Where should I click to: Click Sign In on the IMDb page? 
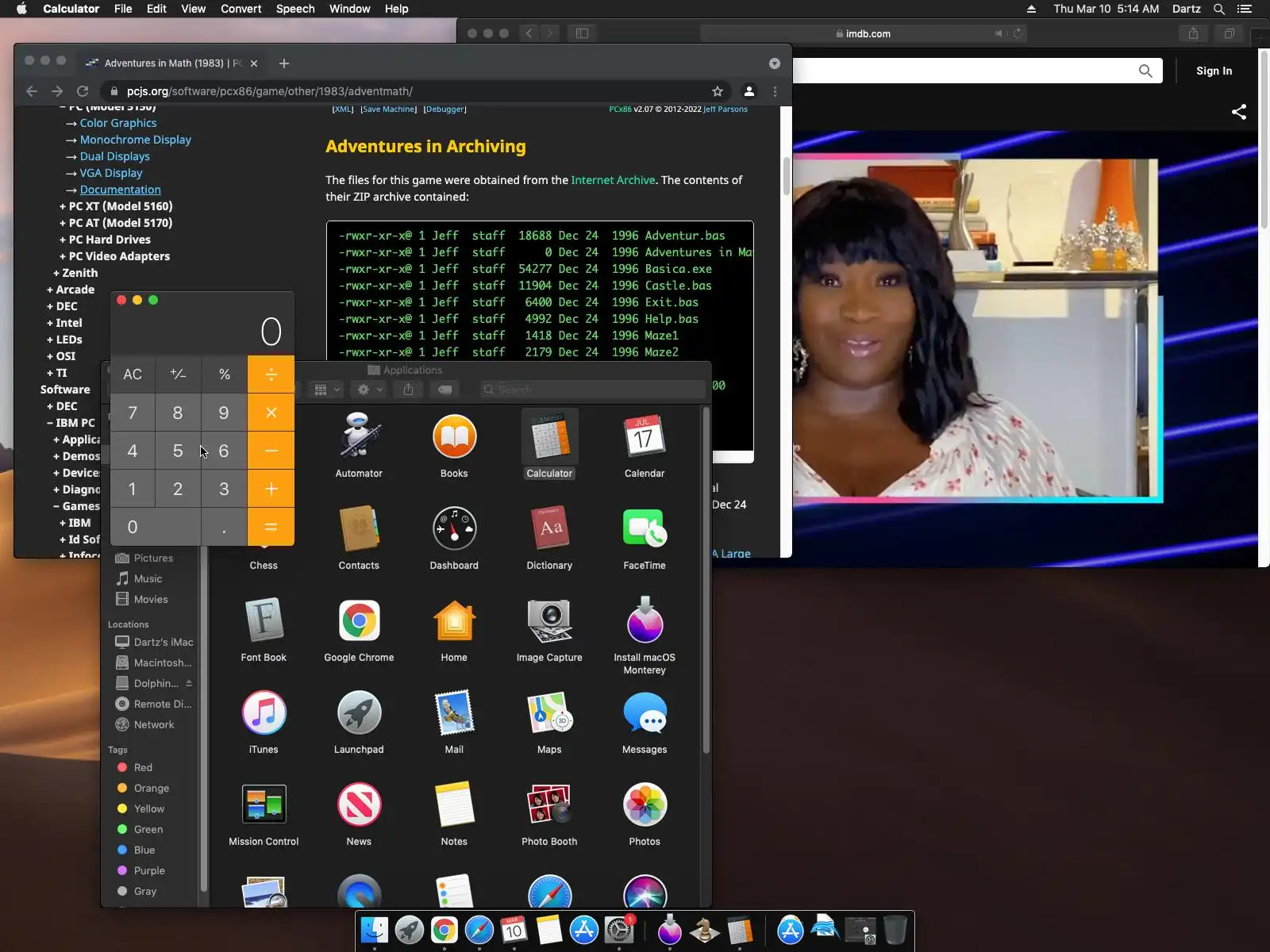pyautogui.click(x=1214, y=71)
